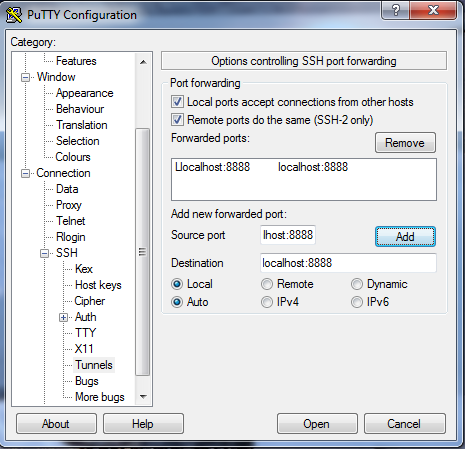Click the category list scrollbar thumb
This screenshot has width=465, height=449.
[143, 252]
